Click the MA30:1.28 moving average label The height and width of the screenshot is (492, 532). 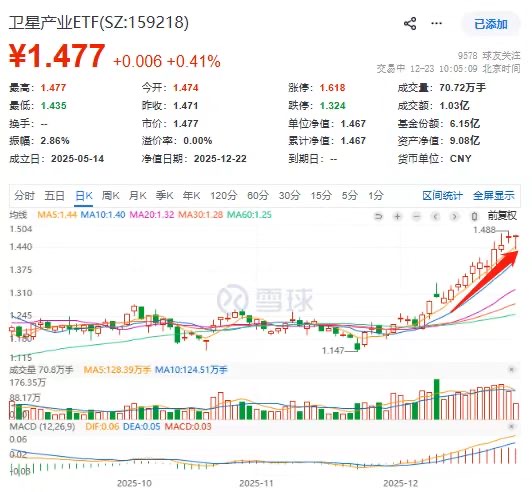click(x=201, y=215)
